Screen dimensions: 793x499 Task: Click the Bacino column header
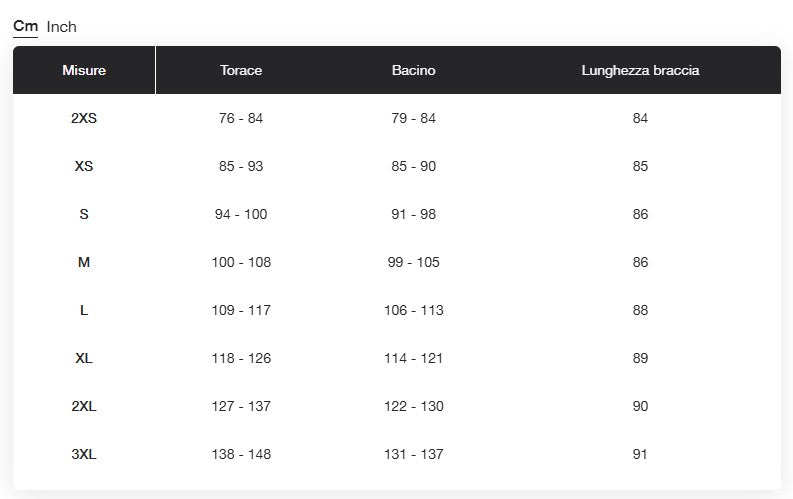[x=413, y=70]
